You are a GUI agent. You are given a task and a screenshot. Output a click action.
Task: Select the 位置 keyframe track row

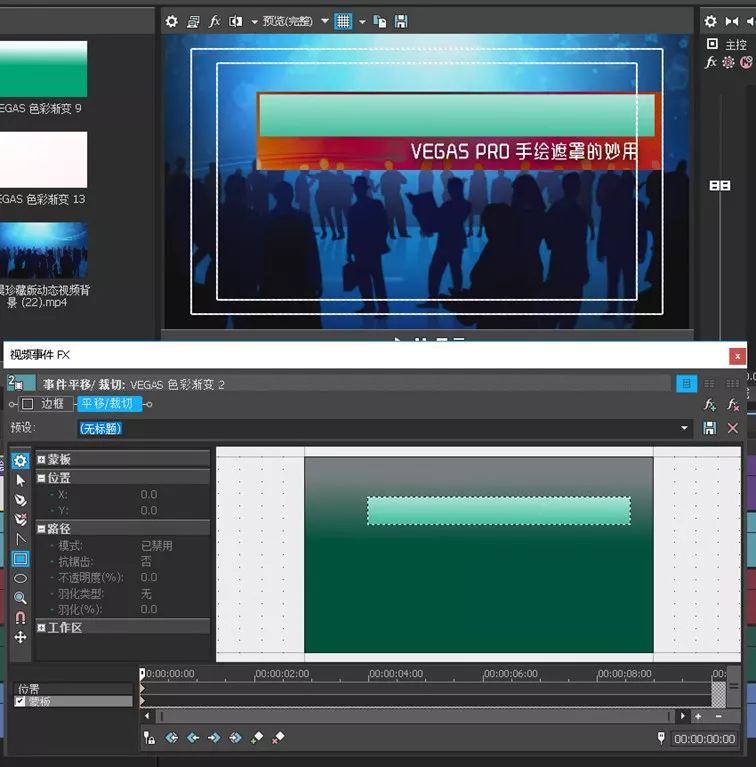[73, 689]
